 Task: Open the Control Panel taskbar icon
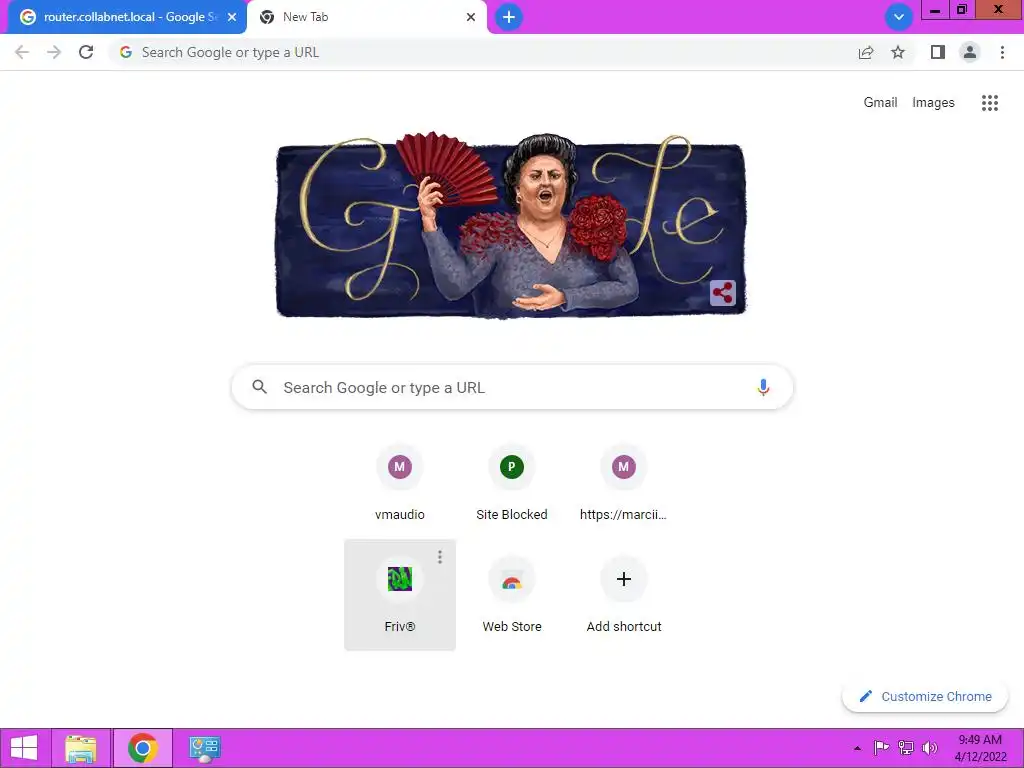click(204, 748)
